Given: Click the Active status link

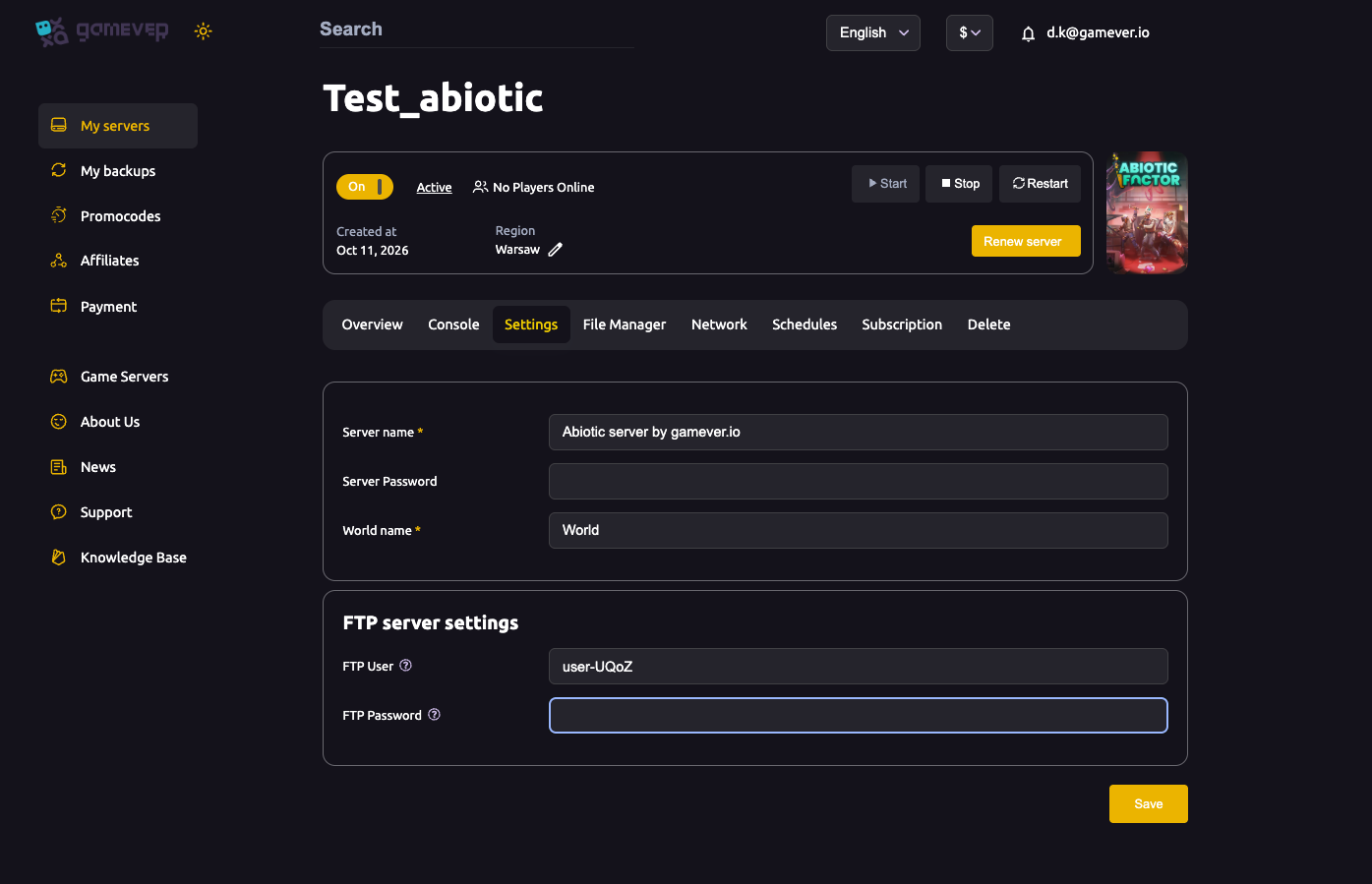Looking at the screenshot, I should [x=434, y=188].
